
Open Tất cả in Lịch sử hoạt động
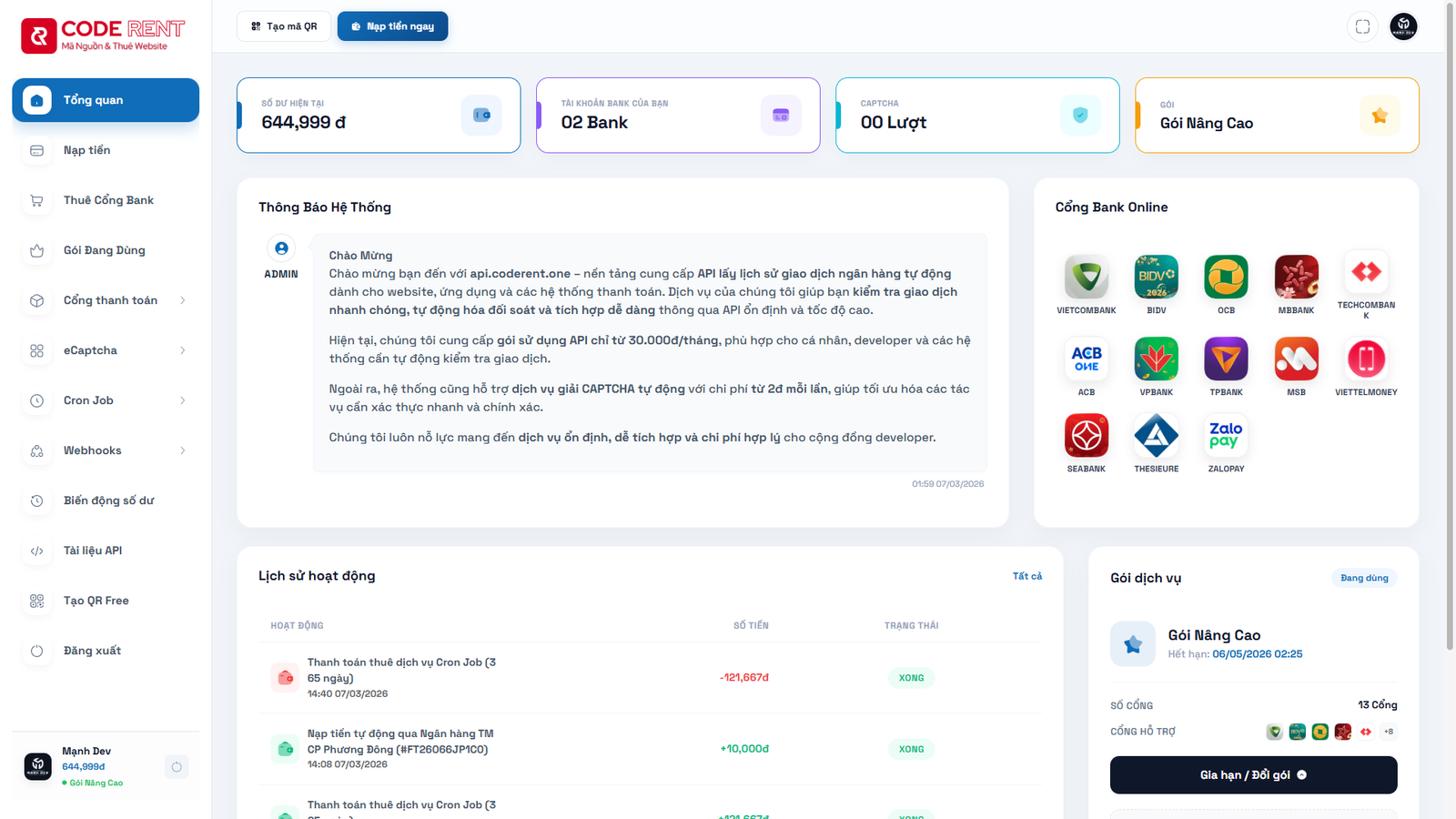1027,575
